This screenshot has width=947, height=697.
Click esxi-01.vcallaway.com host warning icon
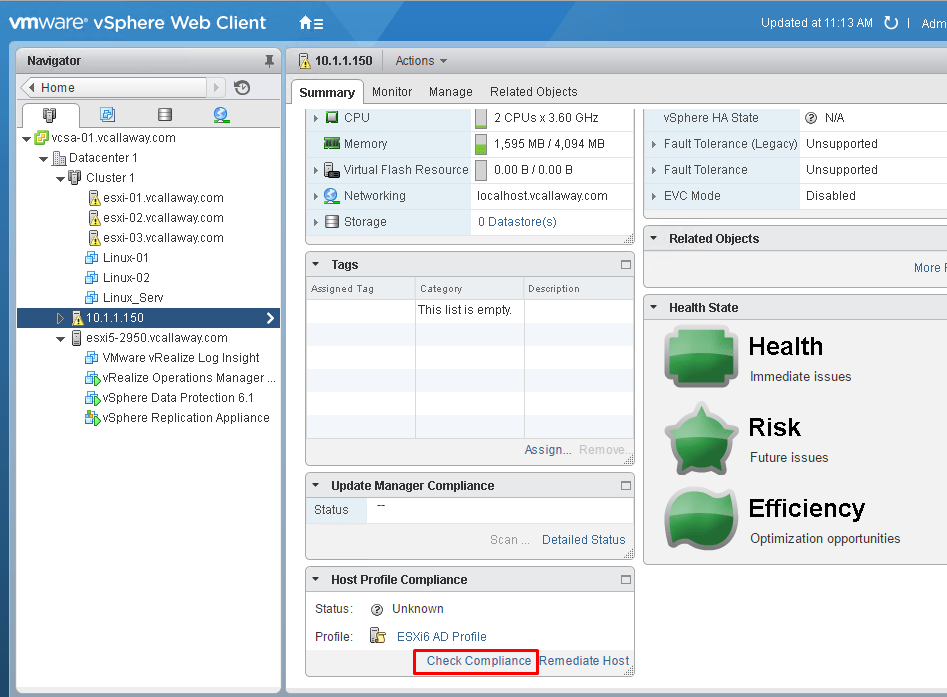[94, 198]
